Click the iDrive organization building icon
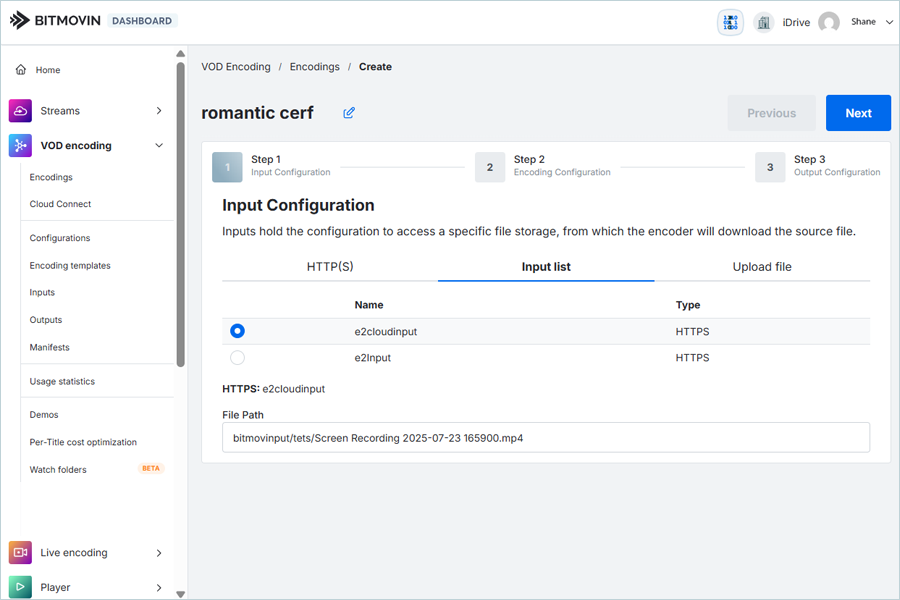 764,22
